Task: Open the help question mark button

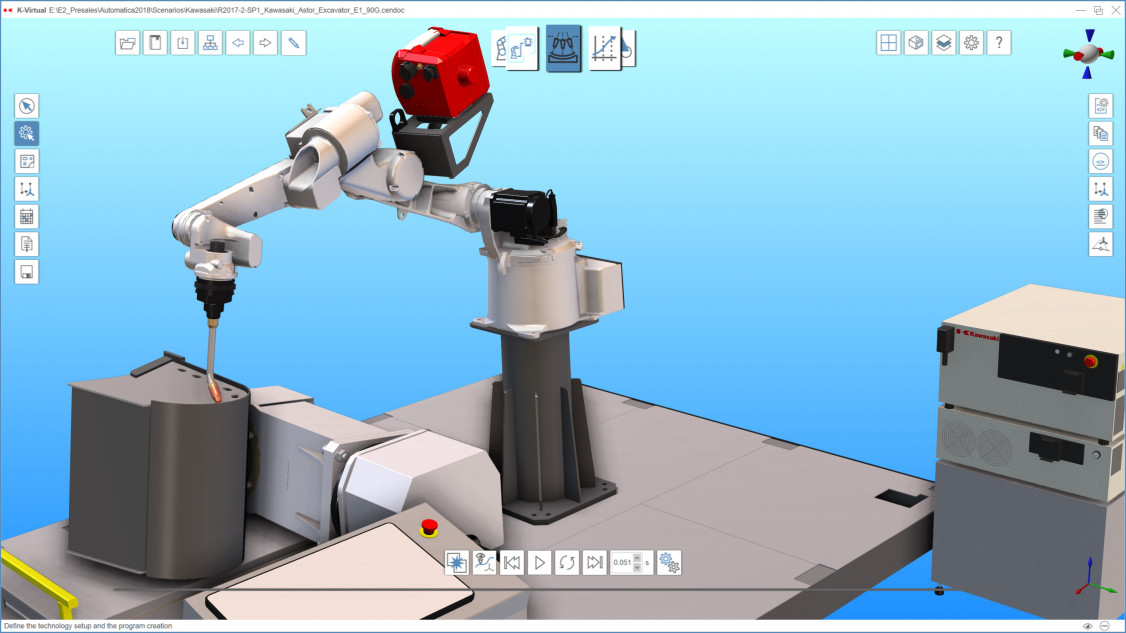Action: 999,43
